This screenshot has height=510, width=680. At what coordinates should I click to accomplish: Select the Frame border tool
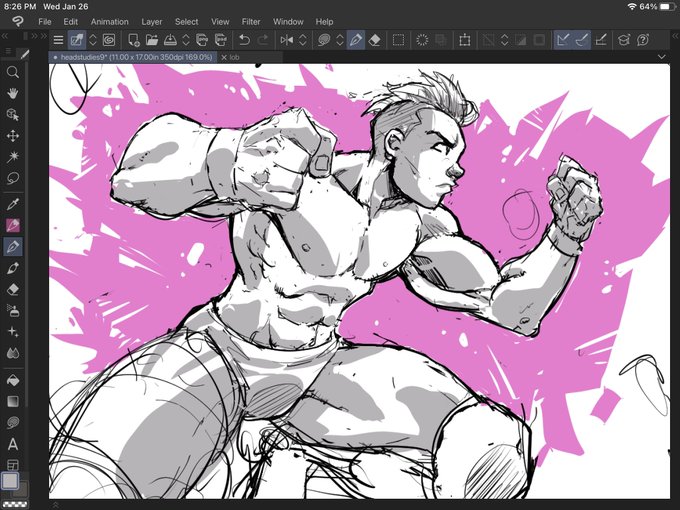13,464
